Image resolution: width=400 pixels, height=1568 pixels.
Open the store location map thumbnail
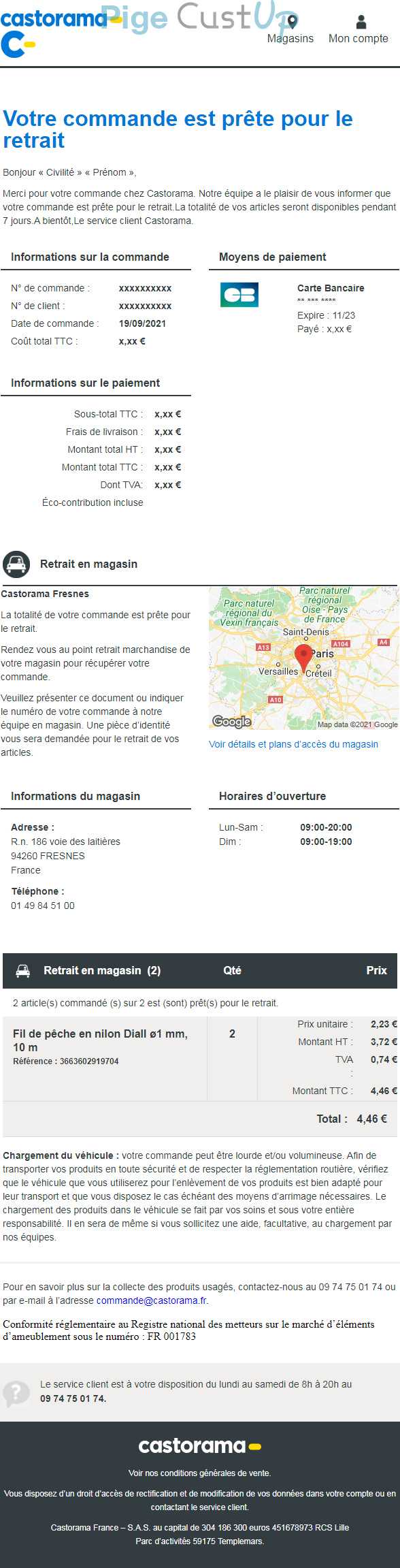(303, 658)
